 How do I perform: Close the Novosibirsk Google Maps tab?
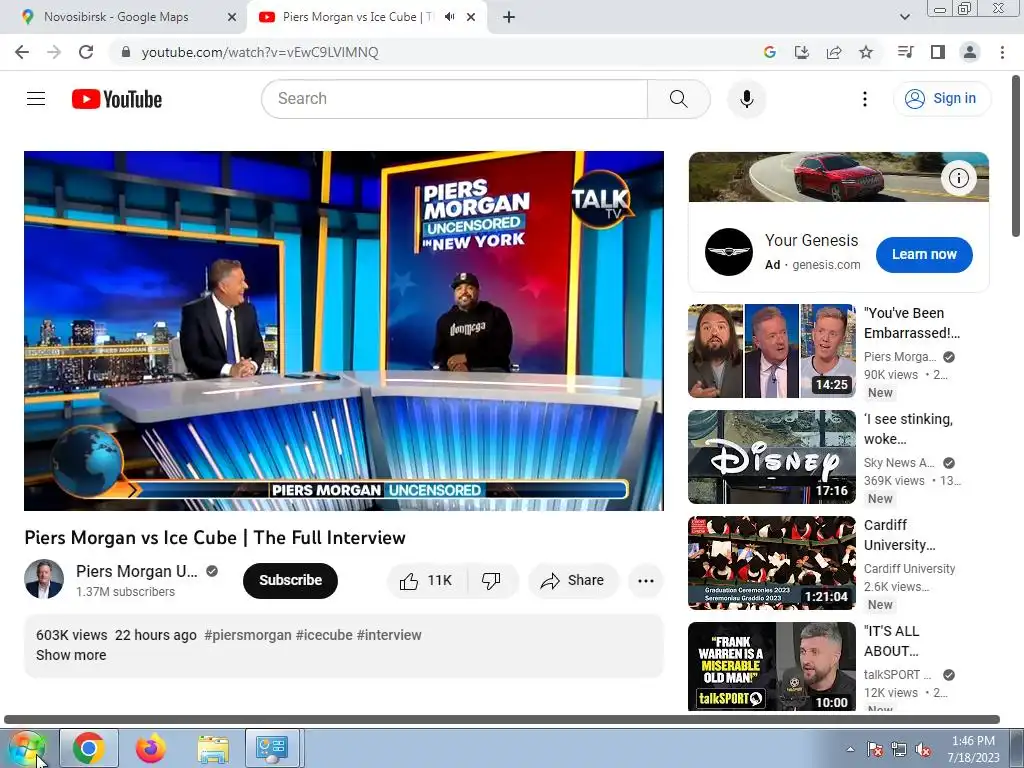[x=232, y=17]
